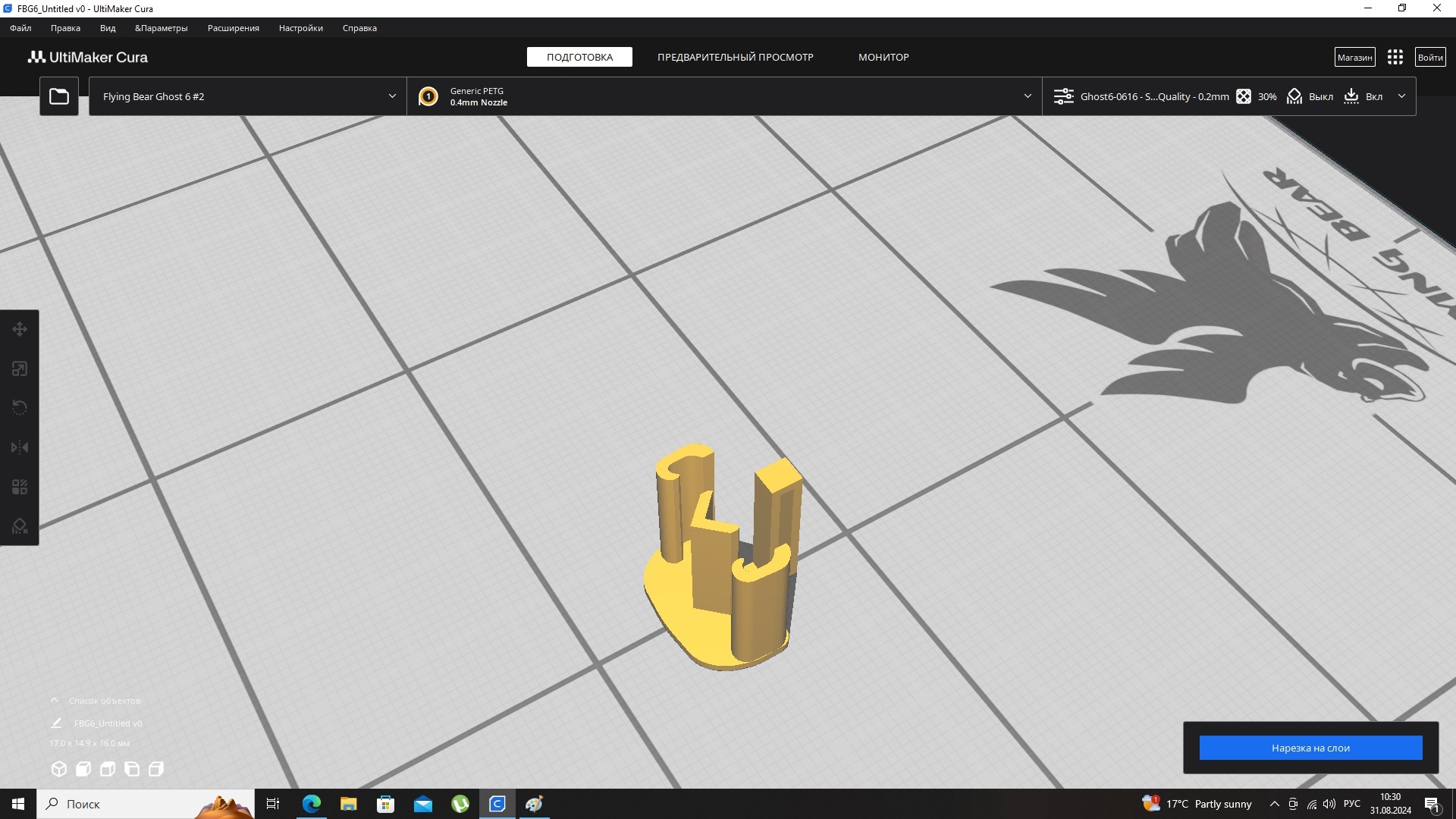
Task: Open Microsoft Store from taskbar
Action: pyautogui.click(x=385, y=804)
